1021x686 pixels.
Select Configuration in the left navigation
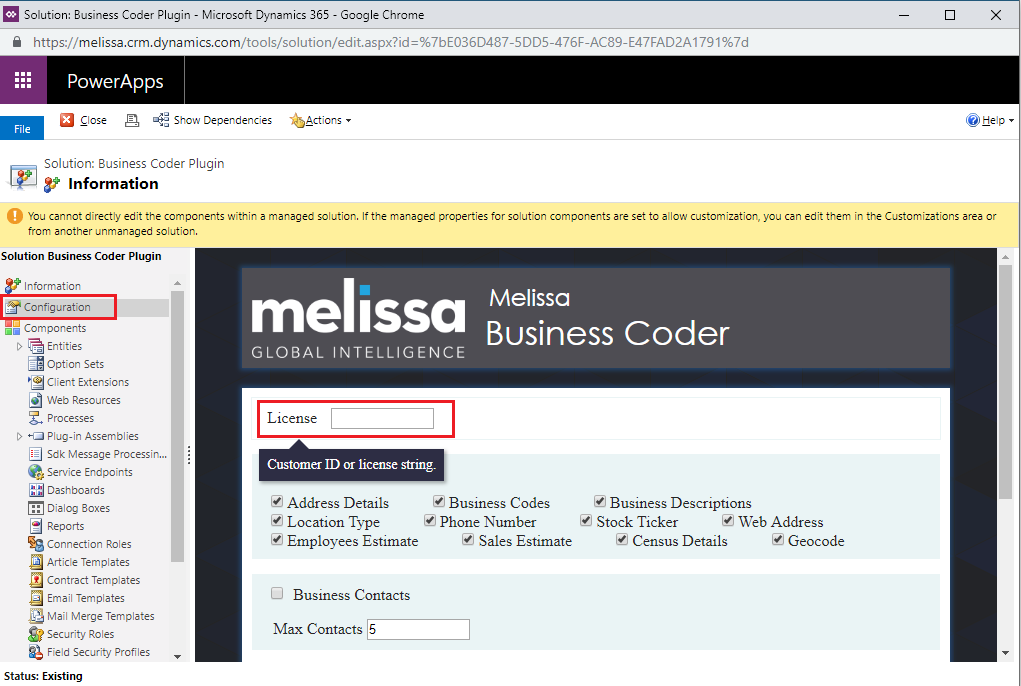click(x=57, y=307)
